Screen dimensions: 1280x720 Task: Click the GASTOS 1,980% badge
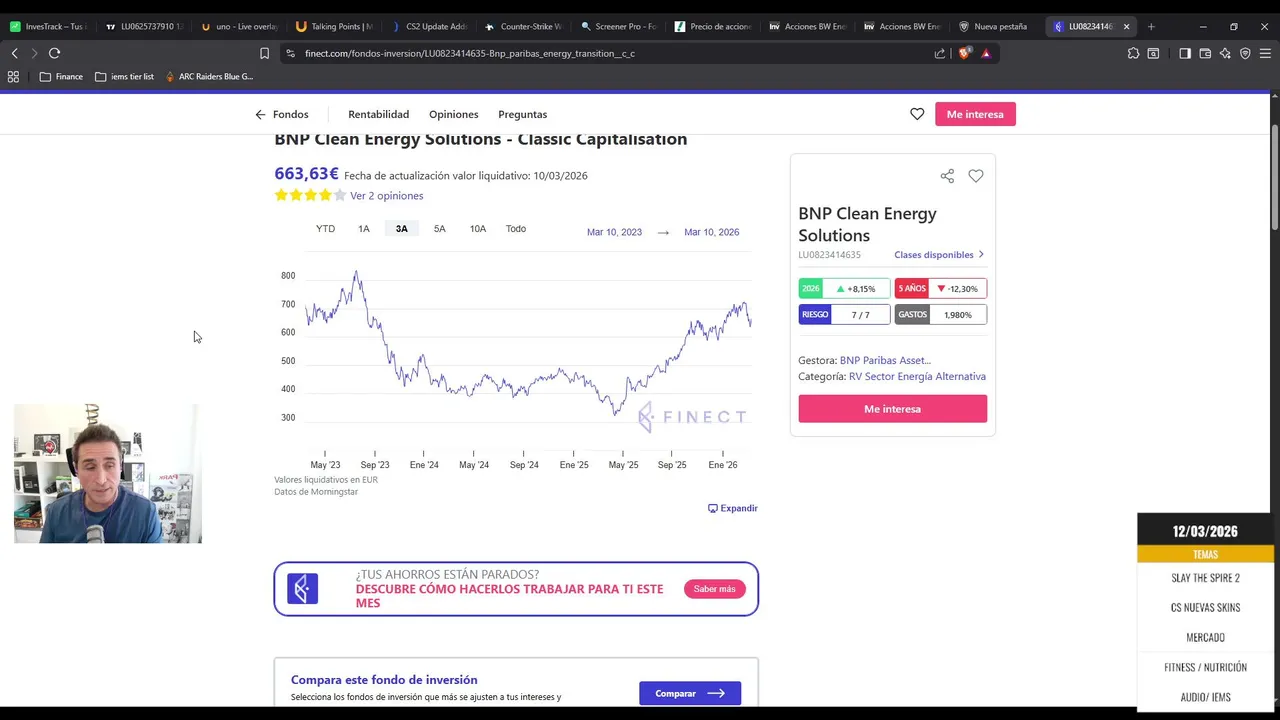pyautogui.click(x=941, y=315)
